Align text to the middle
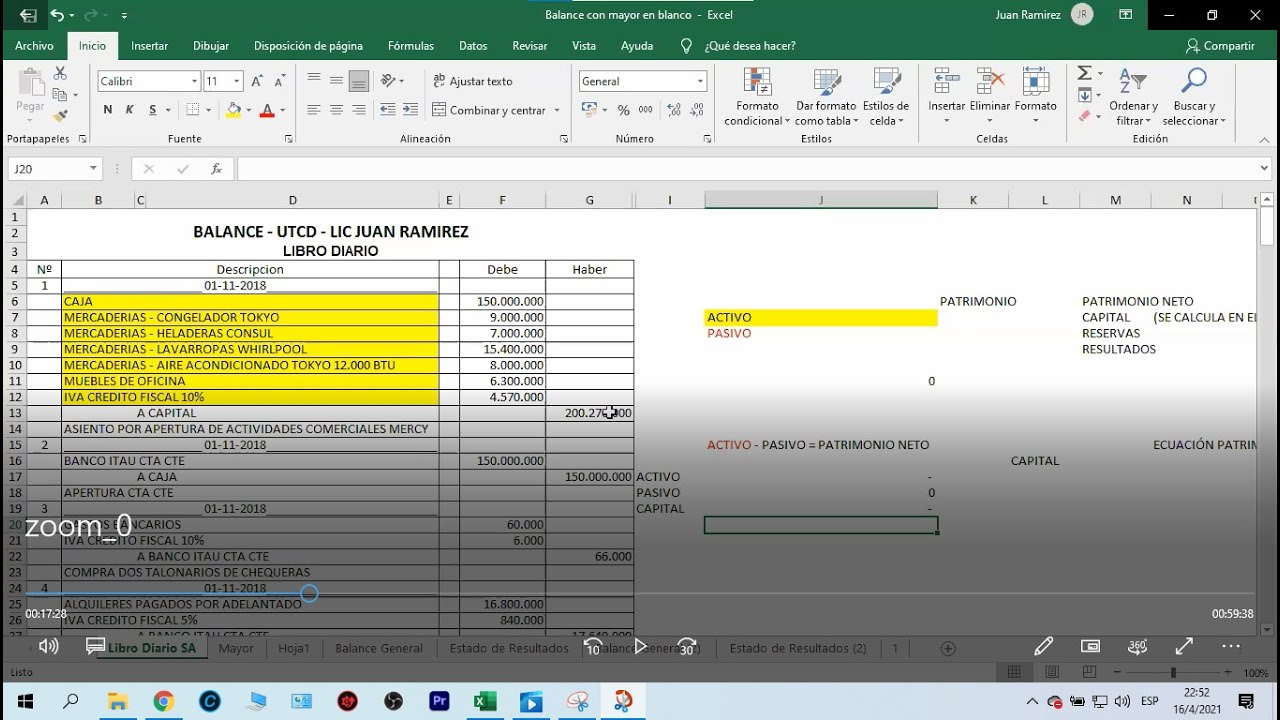1280x720 pixels. [x=337, y=81]
